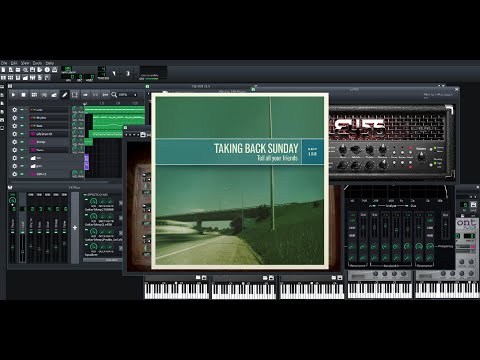Play the song in Song Editor
The width and height of the screenshot is (480, 360).
13,95
